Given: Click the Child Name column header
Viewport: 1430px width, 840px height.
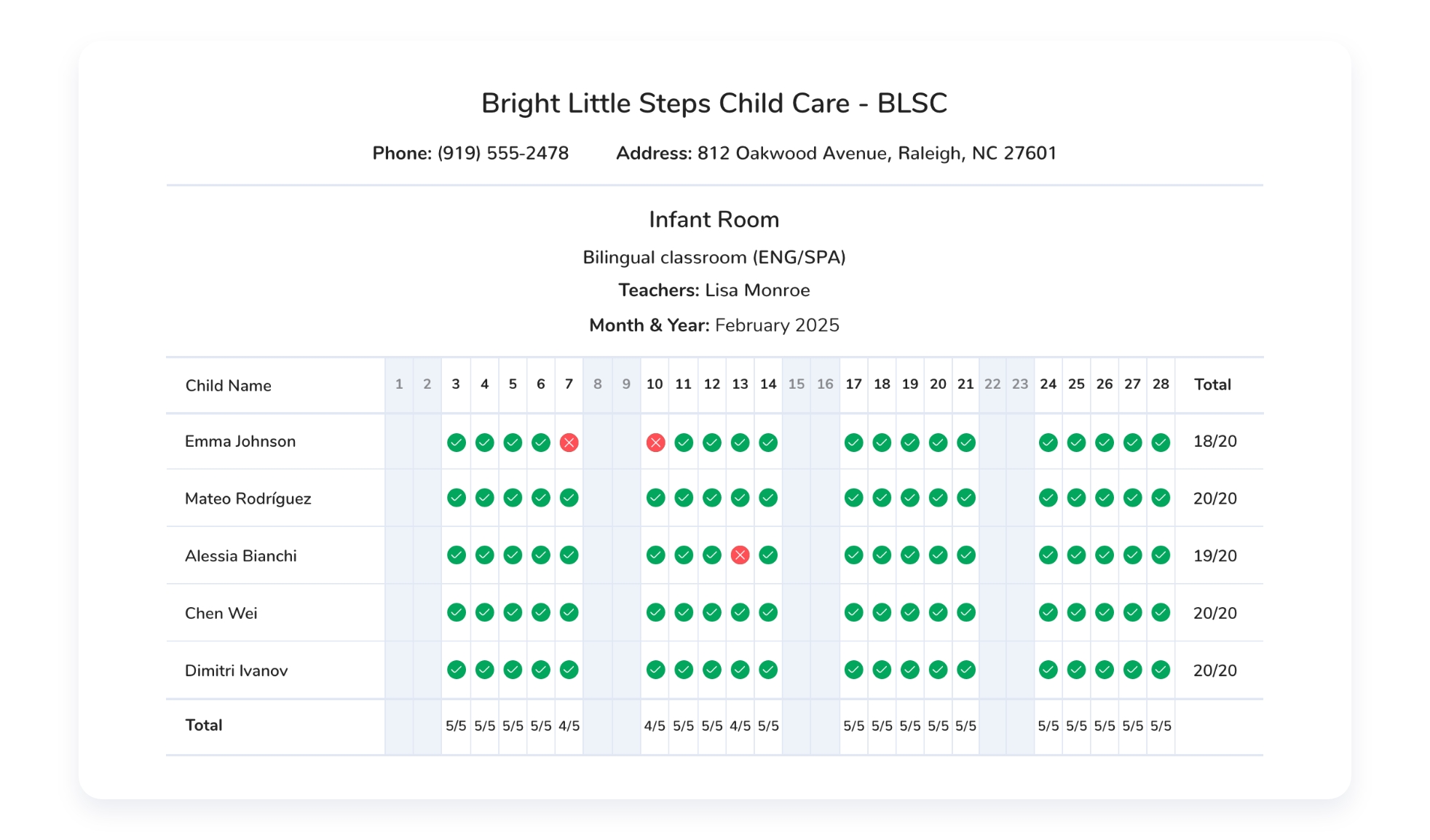Looking at the screenshot, I should click(228, 386).
